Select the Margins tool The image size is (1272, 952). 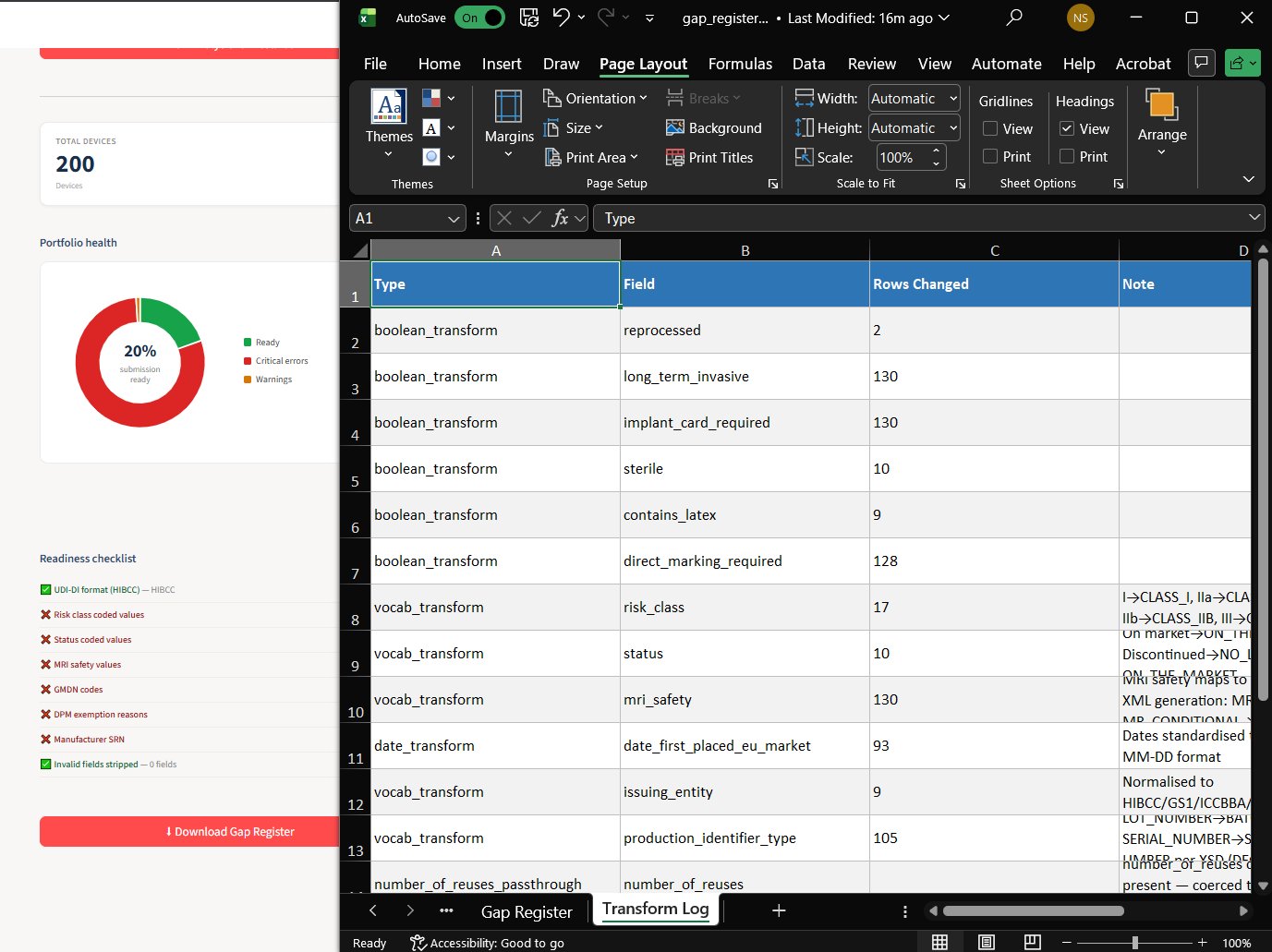tap(508, 125)
